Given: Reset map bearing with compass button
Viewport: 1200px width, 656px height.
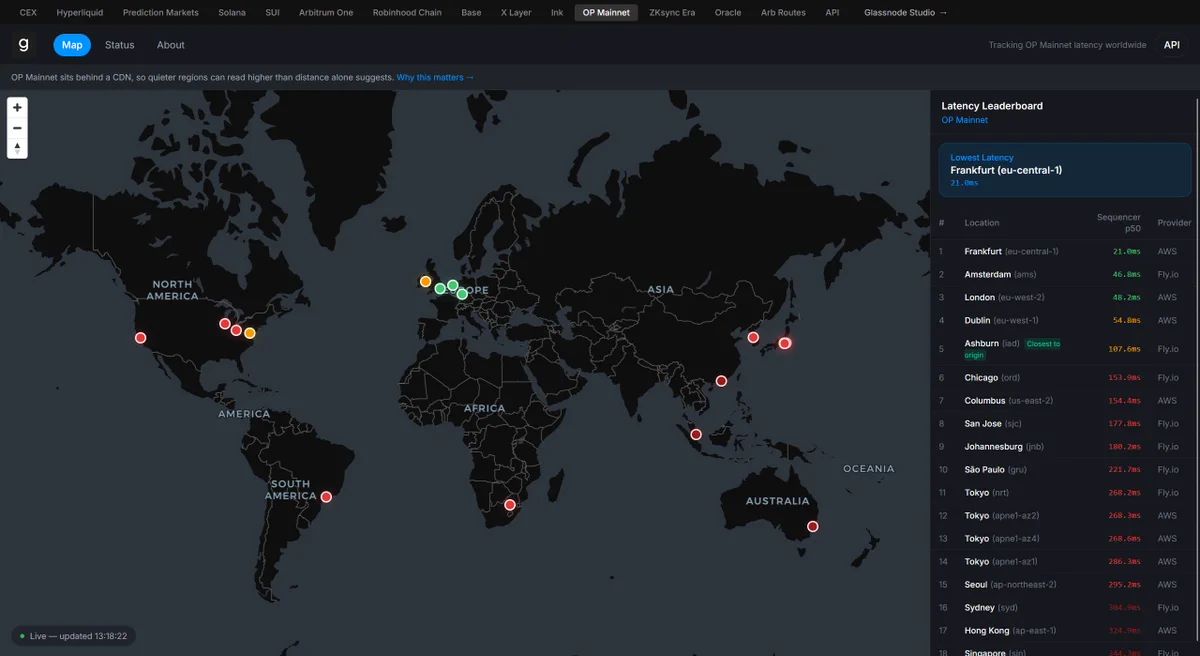Looking at the screenshot, I should (x=17, y=148).
